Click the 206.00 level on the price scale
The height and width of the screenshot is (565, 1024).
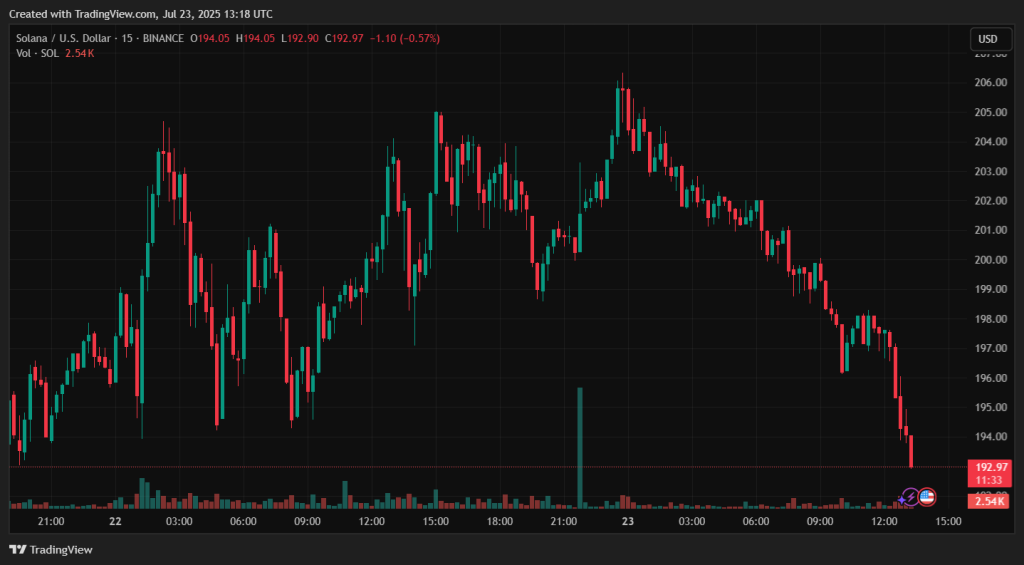pos(990,82)
